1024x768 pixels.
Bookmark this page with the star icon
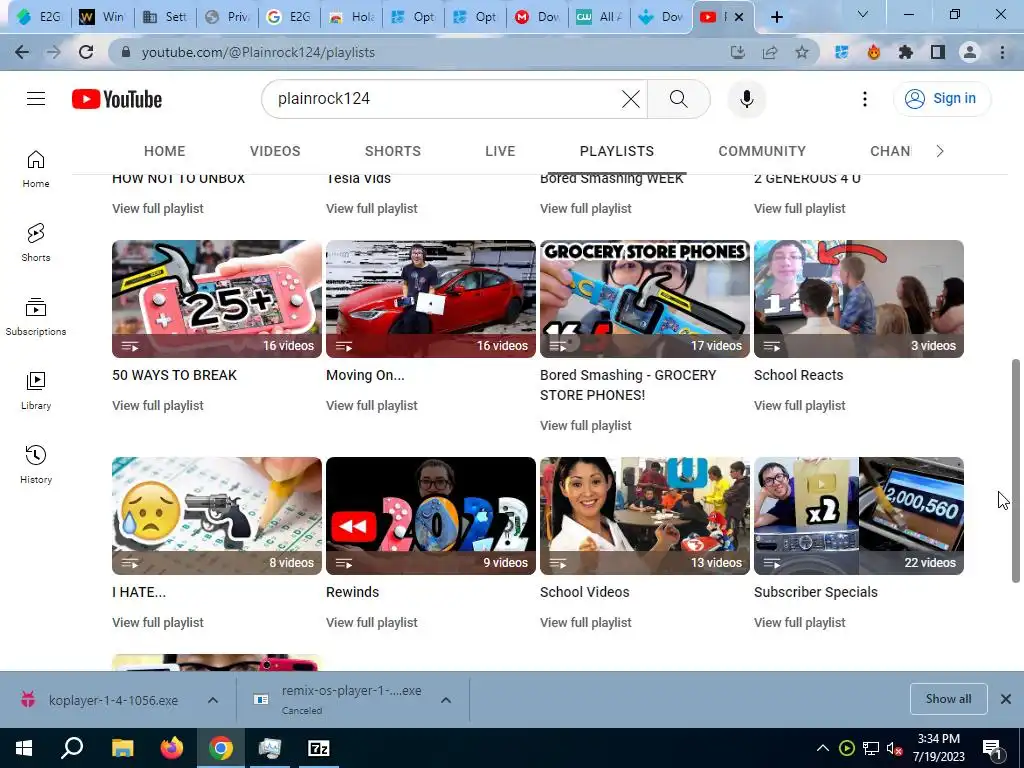pos(802,52)
